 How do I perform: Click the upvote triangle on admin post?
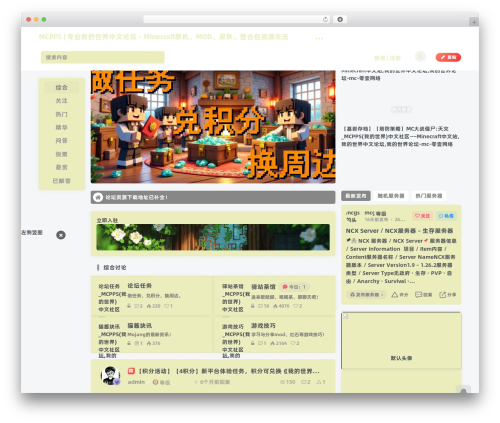pos(319,382)
